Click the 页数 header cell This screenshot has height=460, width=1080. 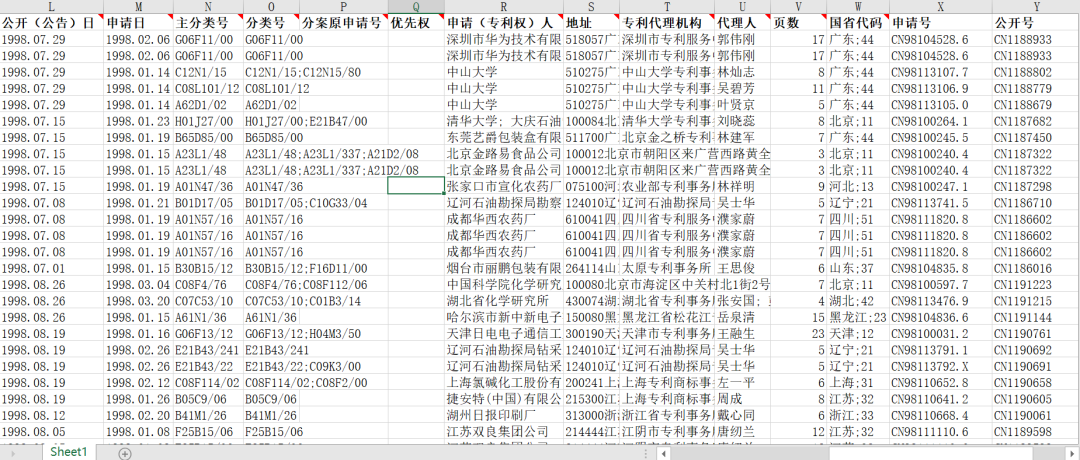tap(798, 23)
